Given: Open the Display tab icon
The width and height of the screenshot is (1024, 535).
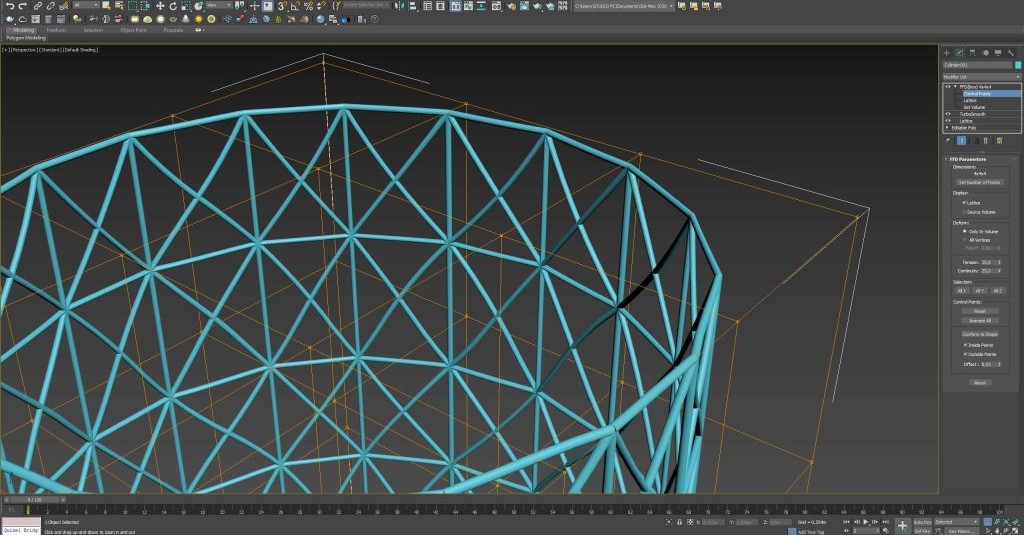Looking at the screenshot, I should [x=998, y=53].
